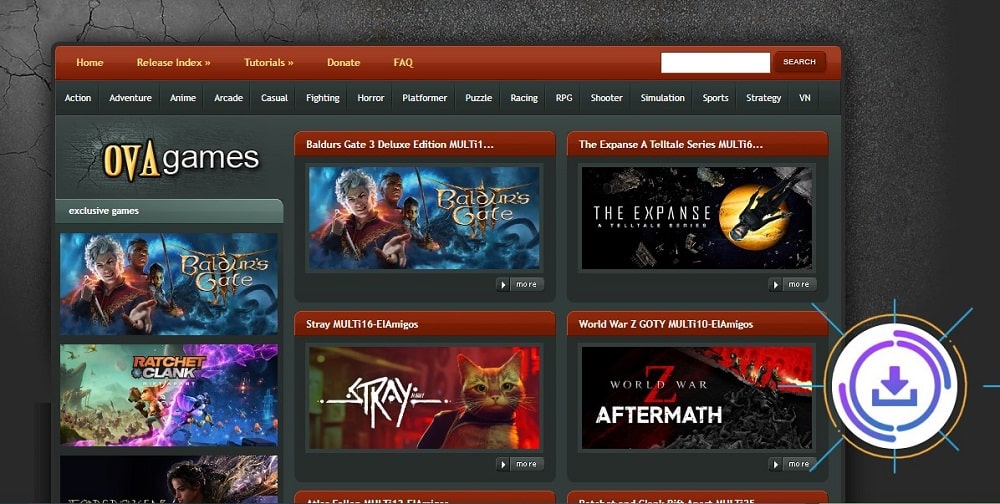The image size is (1000, 504).
Task: Click the Stray cat banner image
Action: coord(424,397)
